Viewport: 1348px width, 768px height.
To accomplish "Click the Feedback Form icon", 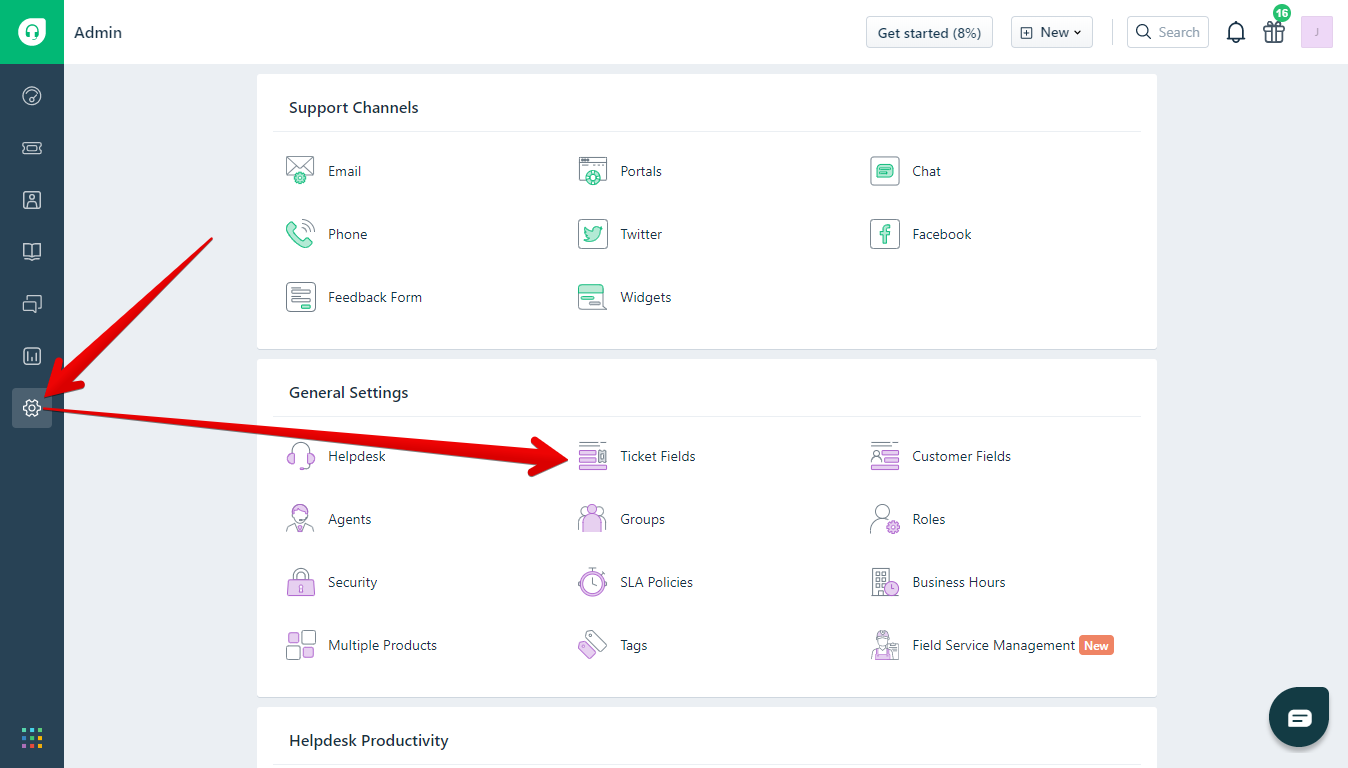I will (x=300, y=297).
